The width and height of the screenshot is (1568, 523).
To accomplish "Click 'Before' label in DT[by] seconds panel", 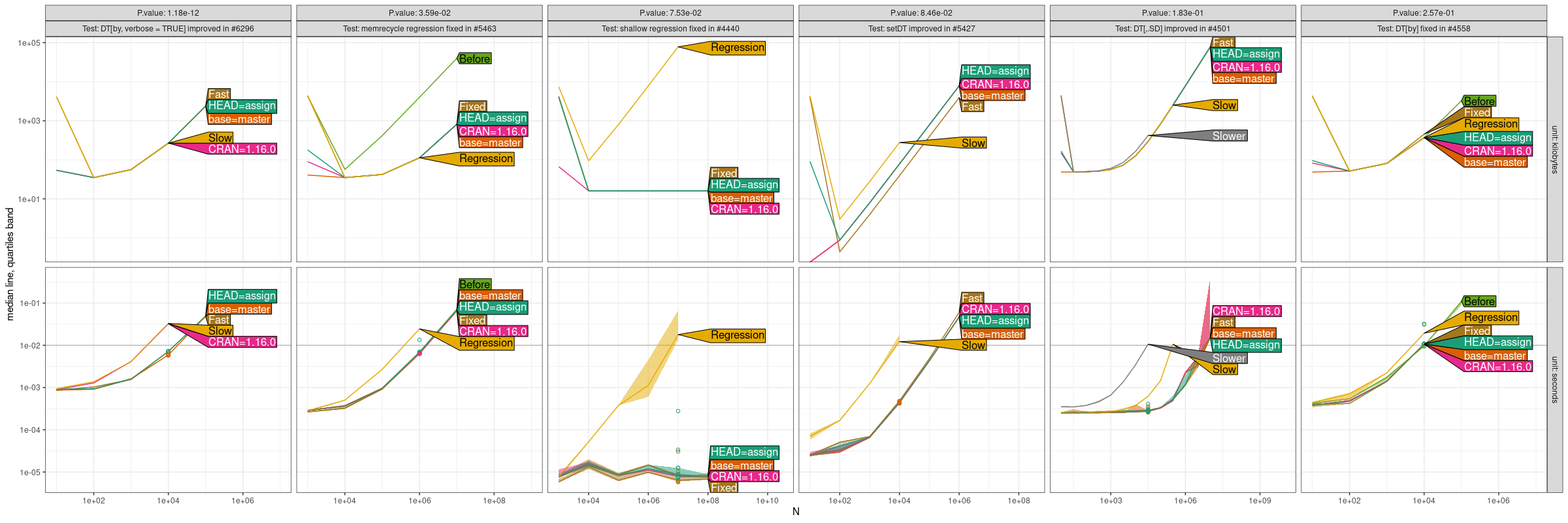I will click(1480, 301).
